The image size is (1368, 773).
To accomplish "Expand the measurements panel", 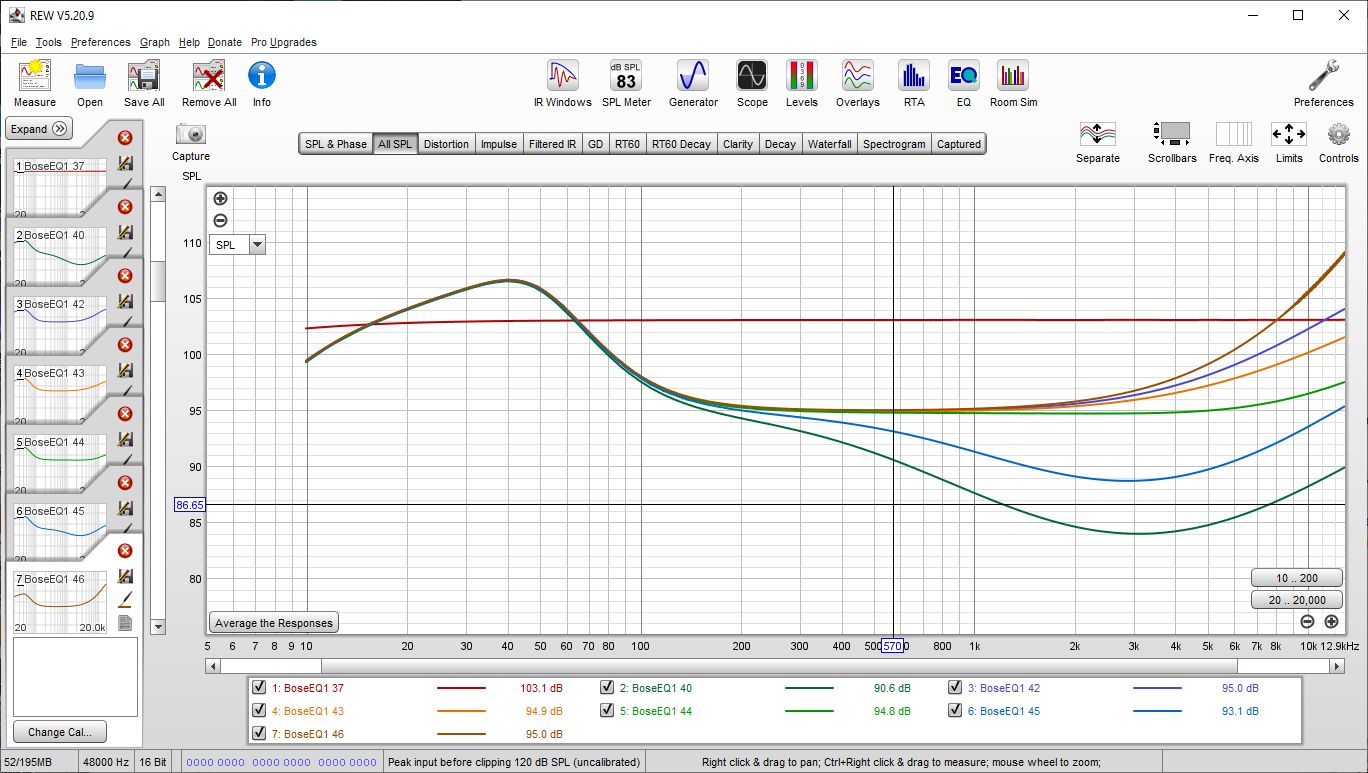I will pos(39,129).
